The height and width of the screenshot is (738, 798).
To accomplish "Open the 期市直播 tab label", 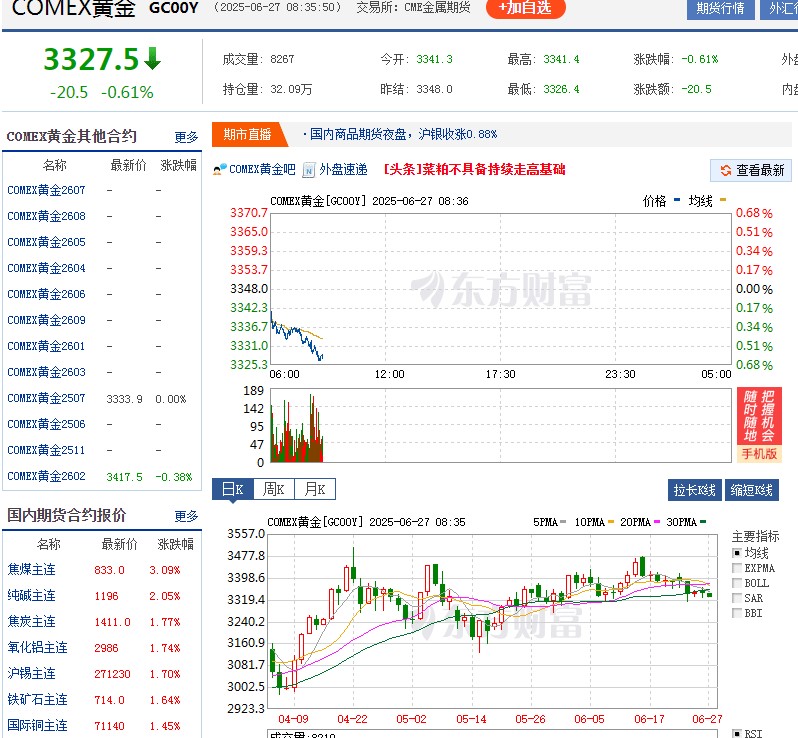I will click(x=247, y=134).
